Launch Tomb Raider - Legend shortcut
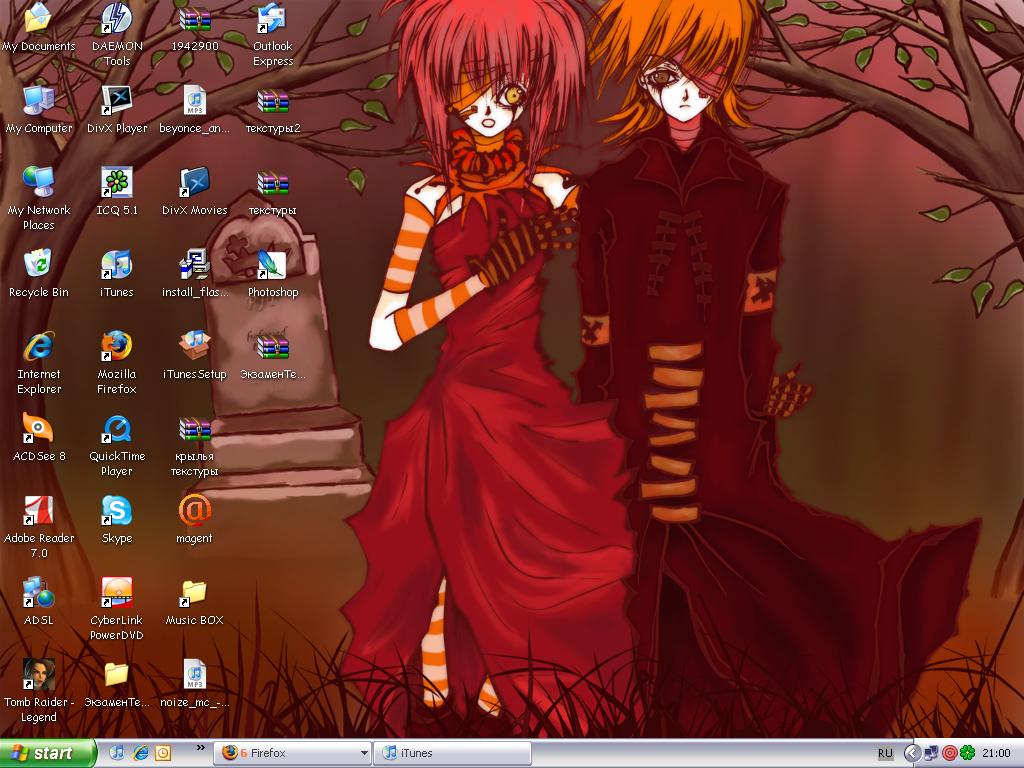 pos(39,692)
